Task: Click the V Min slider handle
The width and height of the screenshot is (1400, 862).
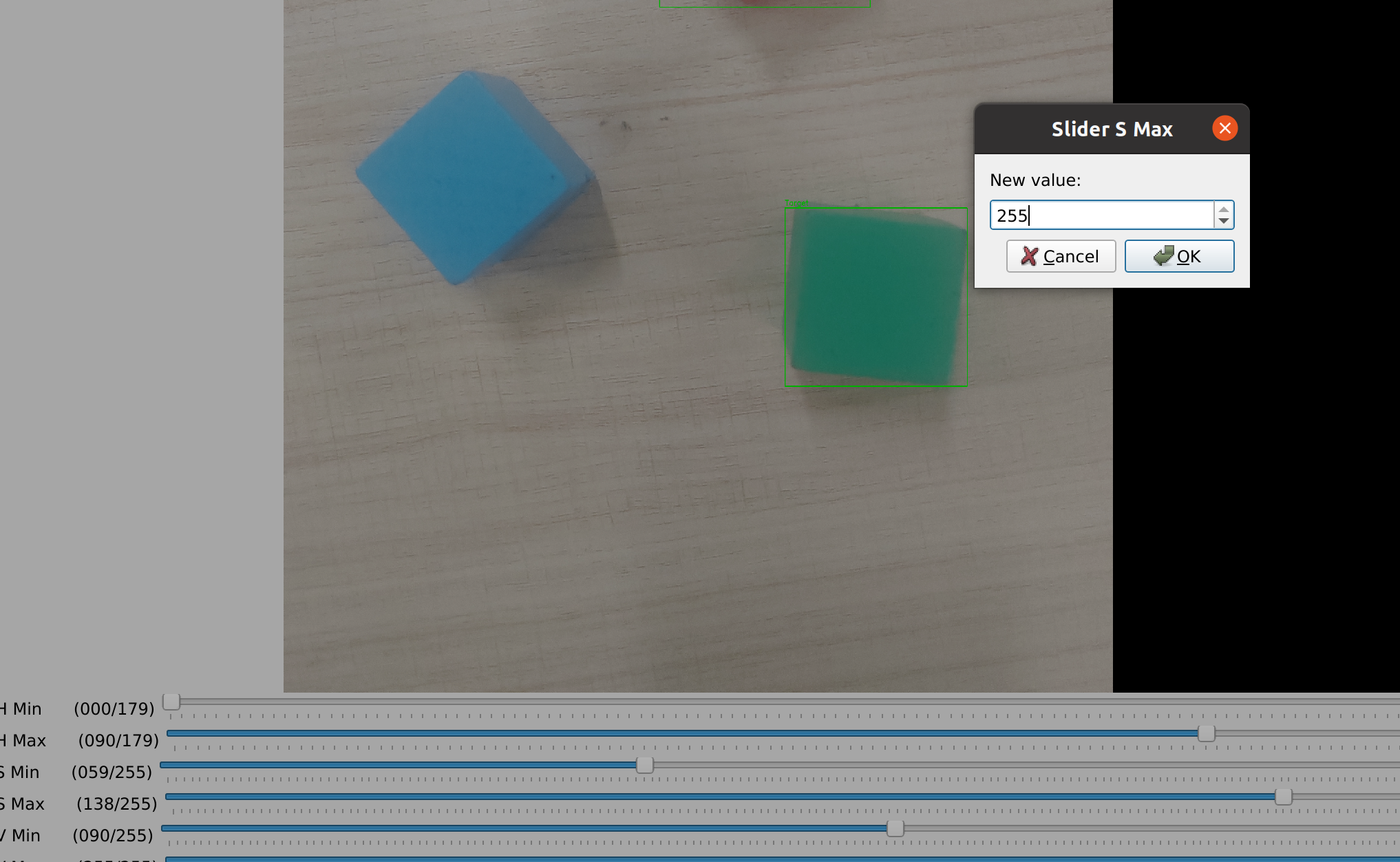Action: (895, 828)
